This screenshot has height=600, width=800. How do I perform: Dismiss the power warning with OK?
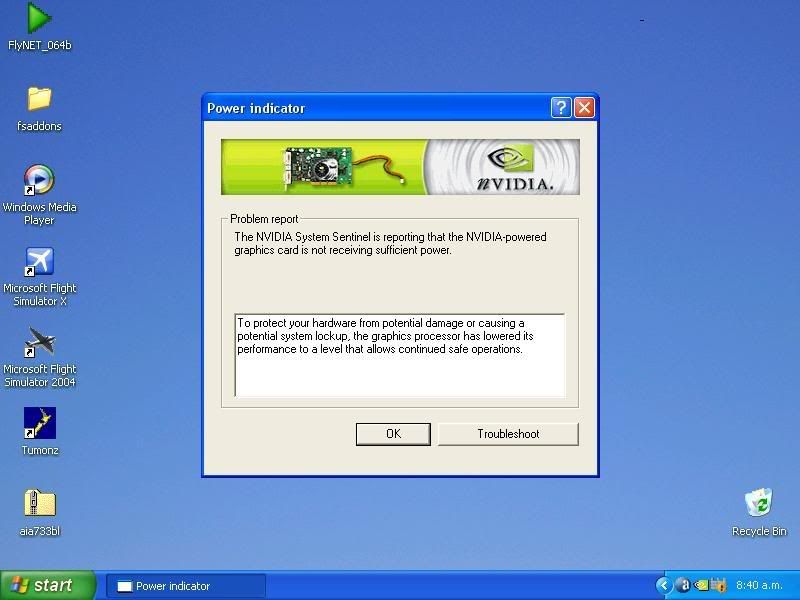pyautogui.click(x=393, y=433)
